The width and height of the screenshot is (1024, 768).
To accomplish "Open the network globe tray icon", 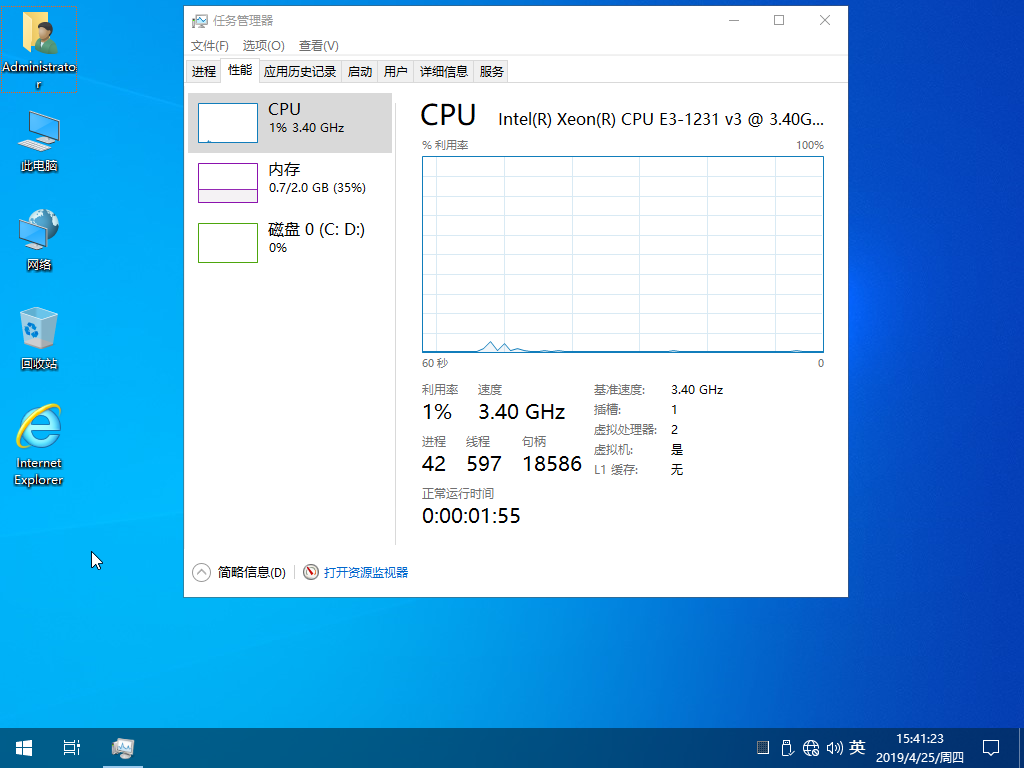I will point(811,748).
